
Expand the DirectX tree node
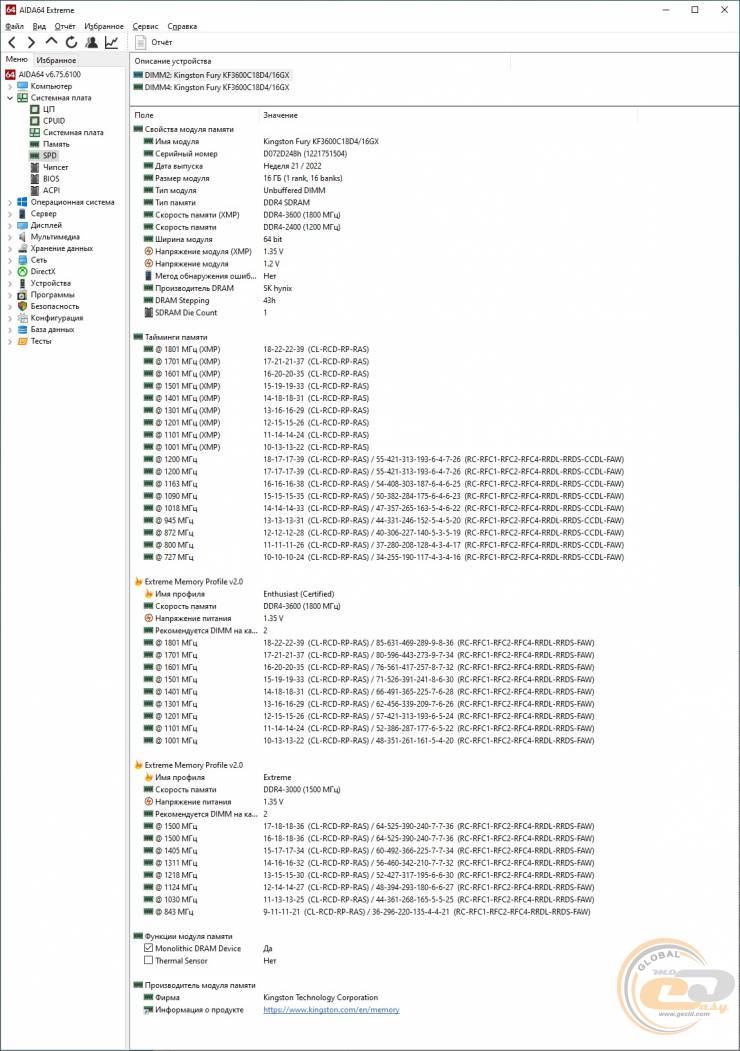[x=9, y=271]
